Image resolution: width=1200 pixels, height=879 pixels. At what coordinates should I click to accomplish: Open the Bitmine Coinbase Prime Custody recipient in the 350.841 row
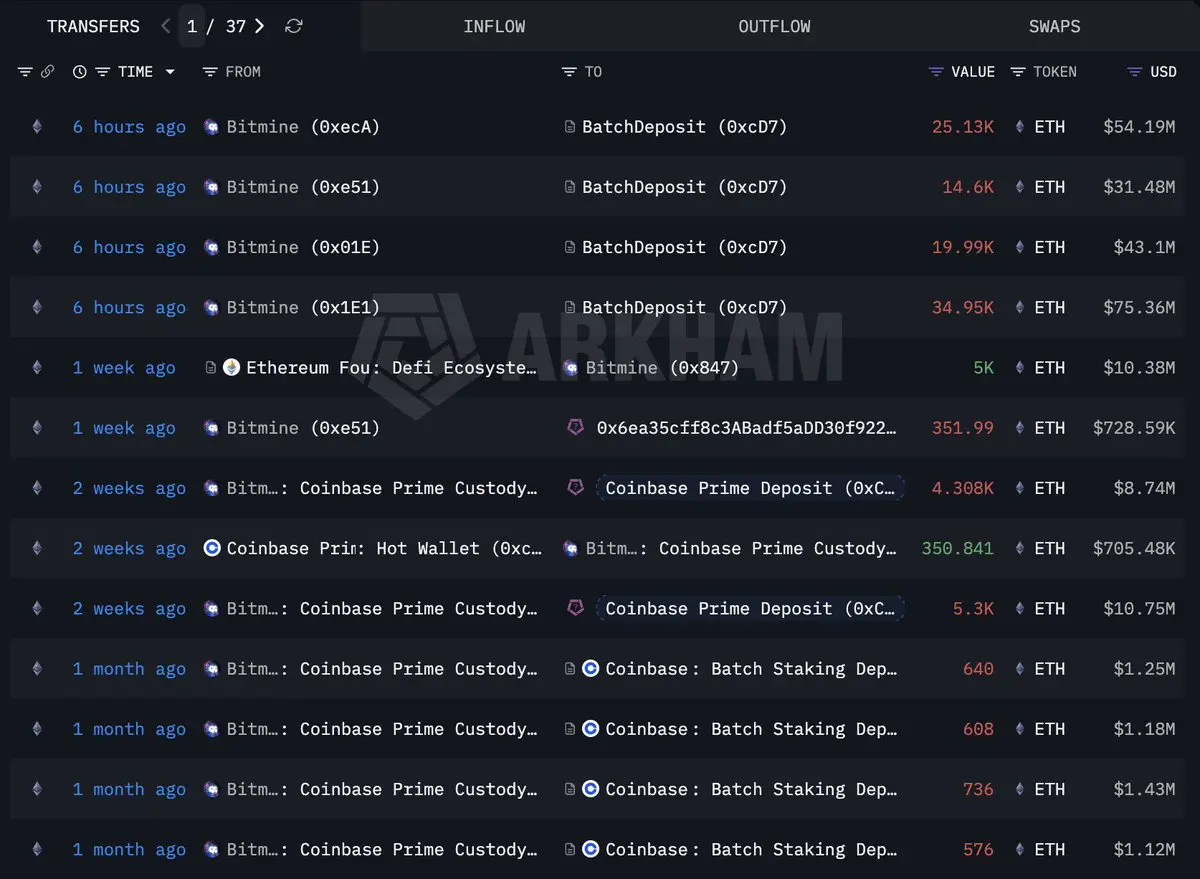(x=741, y=548)
